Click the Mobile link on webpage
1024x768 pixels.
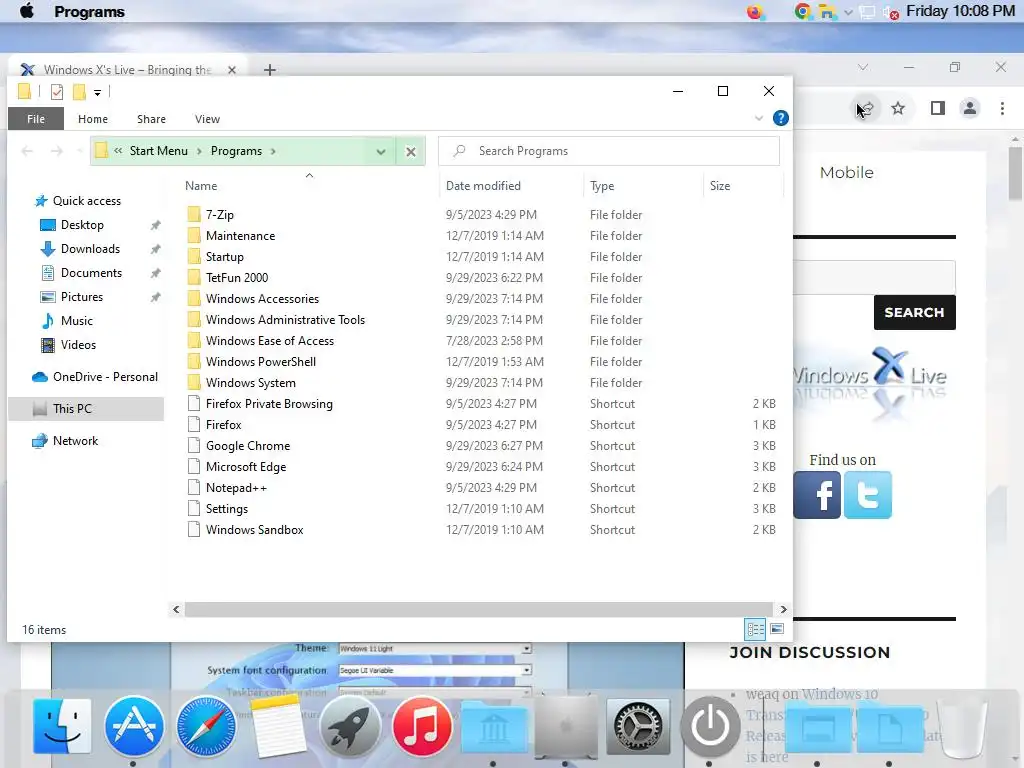[846, 172]
